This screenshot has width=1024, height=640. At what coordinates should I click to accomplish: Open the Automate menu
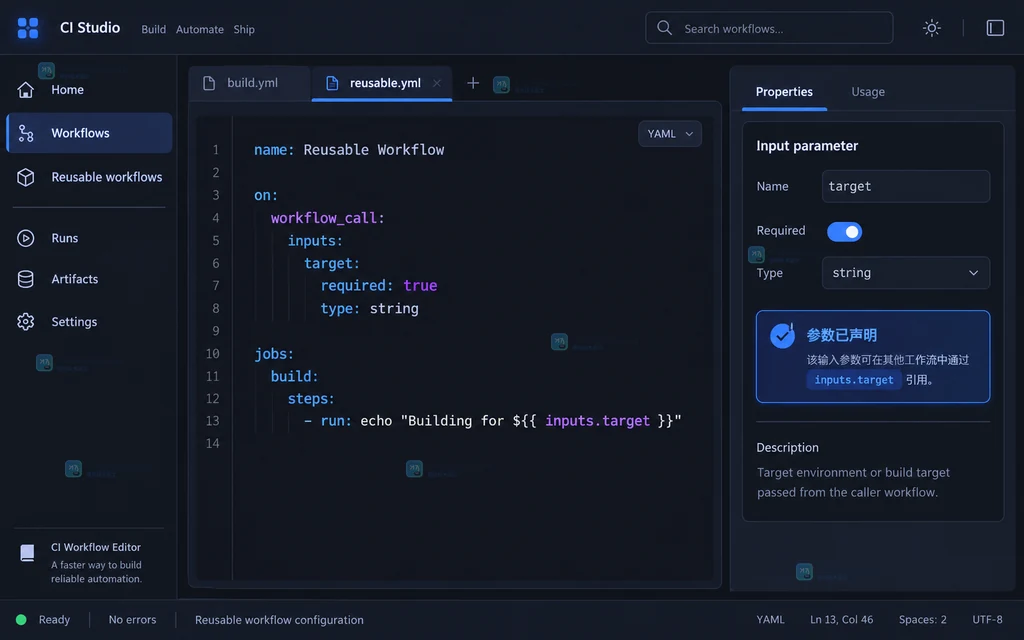200,29
